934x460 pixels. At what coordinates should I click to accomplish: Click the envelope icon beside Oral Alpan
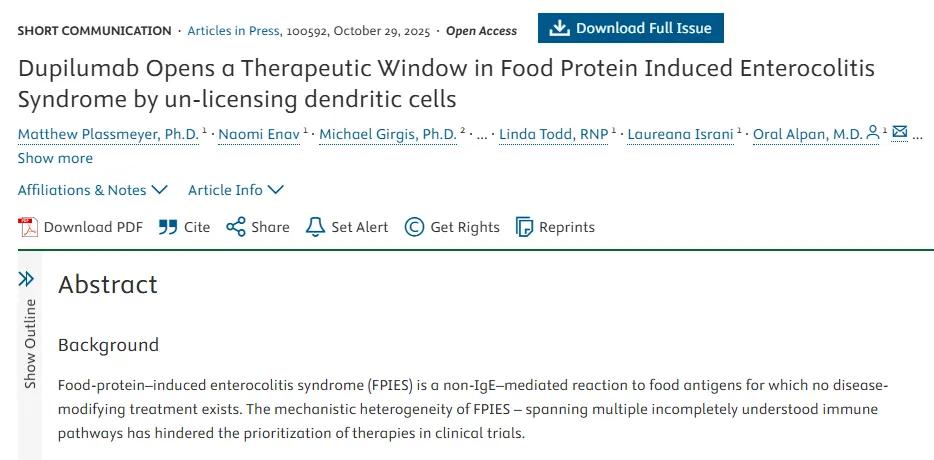(899, 132)
